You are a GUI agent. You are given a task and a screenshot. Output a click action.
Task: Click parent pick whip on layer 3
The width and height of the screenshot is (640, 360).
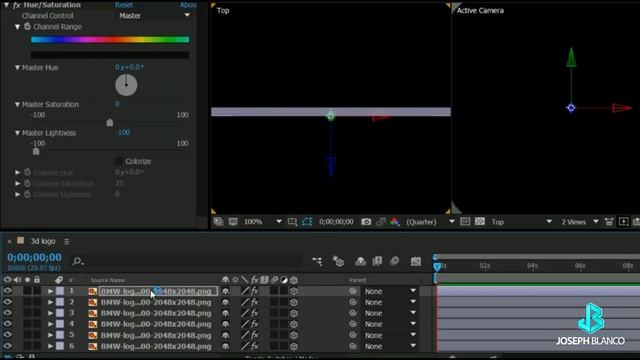click(353, 313)
